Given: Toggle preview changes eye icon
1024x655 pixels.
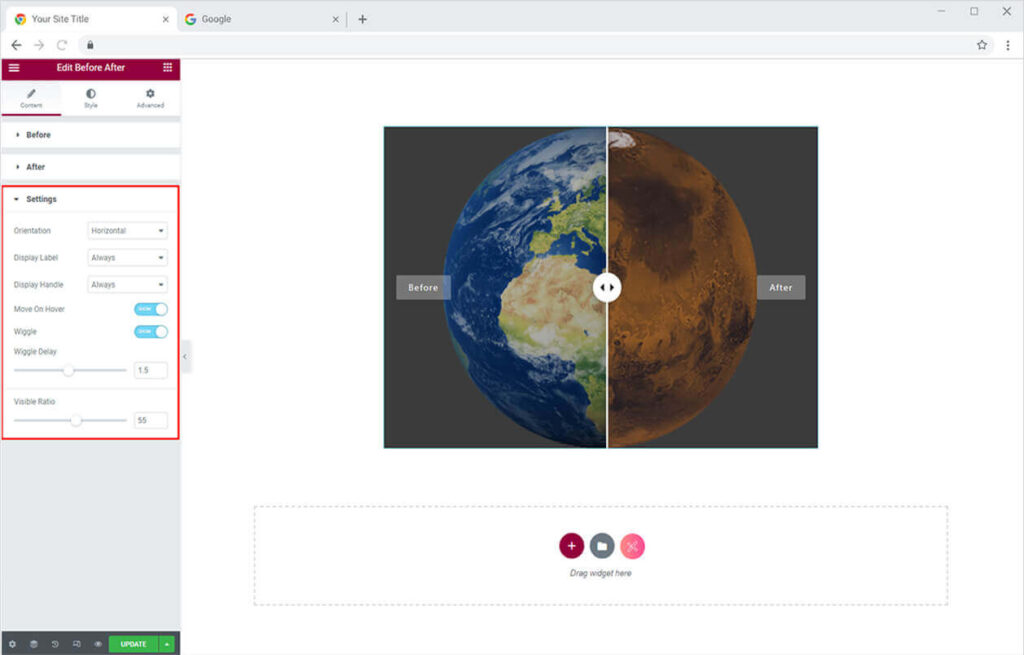Looking at the screenshot, I should (x=98, y=644).
